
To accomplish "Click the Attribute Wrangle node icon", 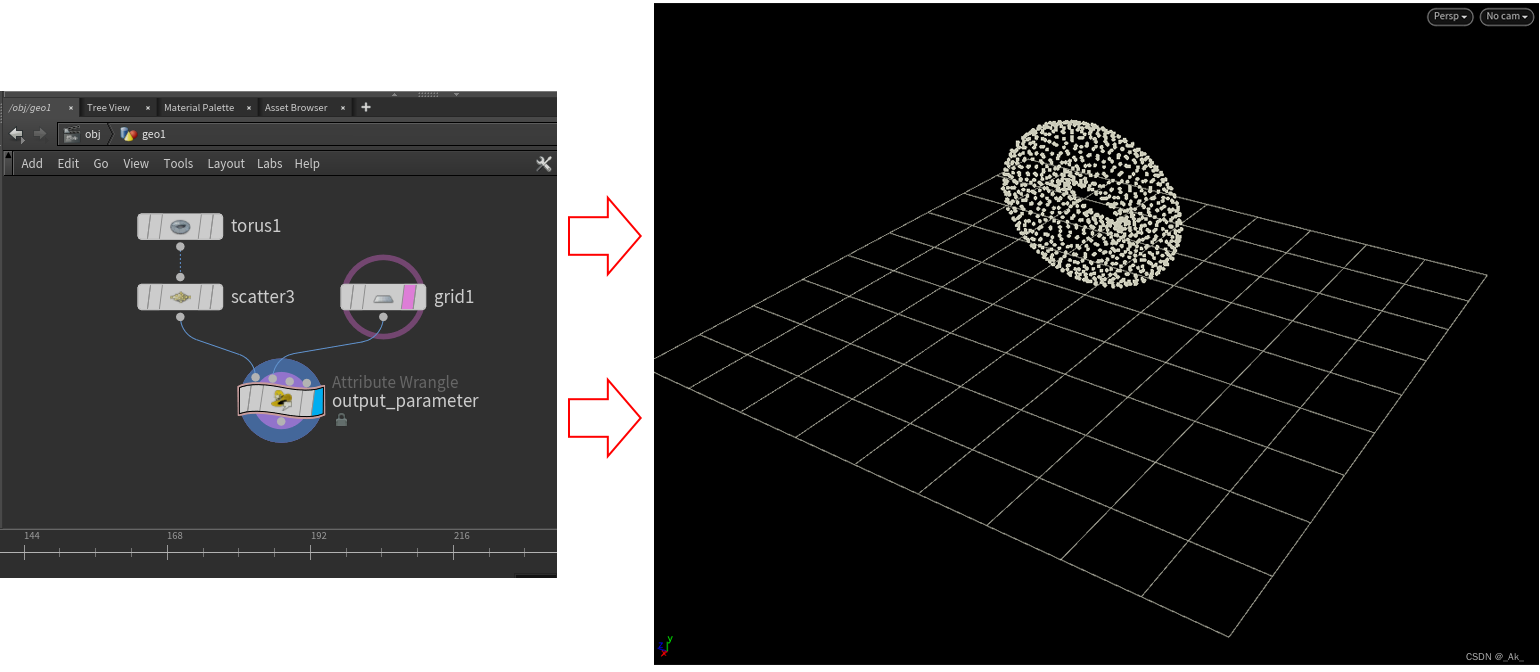I will pyautogui.click(x=282, y=402).
